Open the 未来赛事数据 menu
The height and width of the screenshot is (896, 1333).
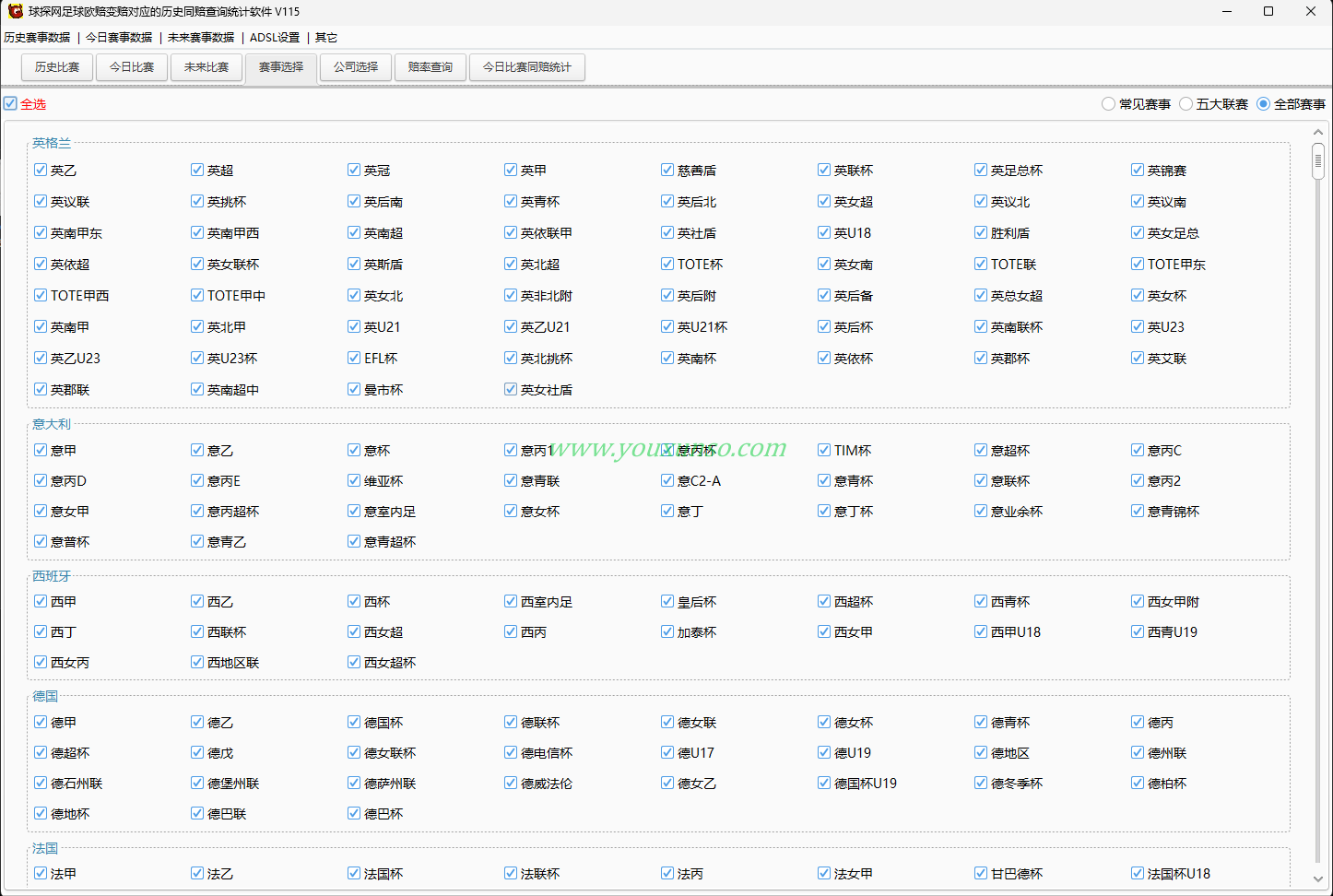(x=201, y=38)
